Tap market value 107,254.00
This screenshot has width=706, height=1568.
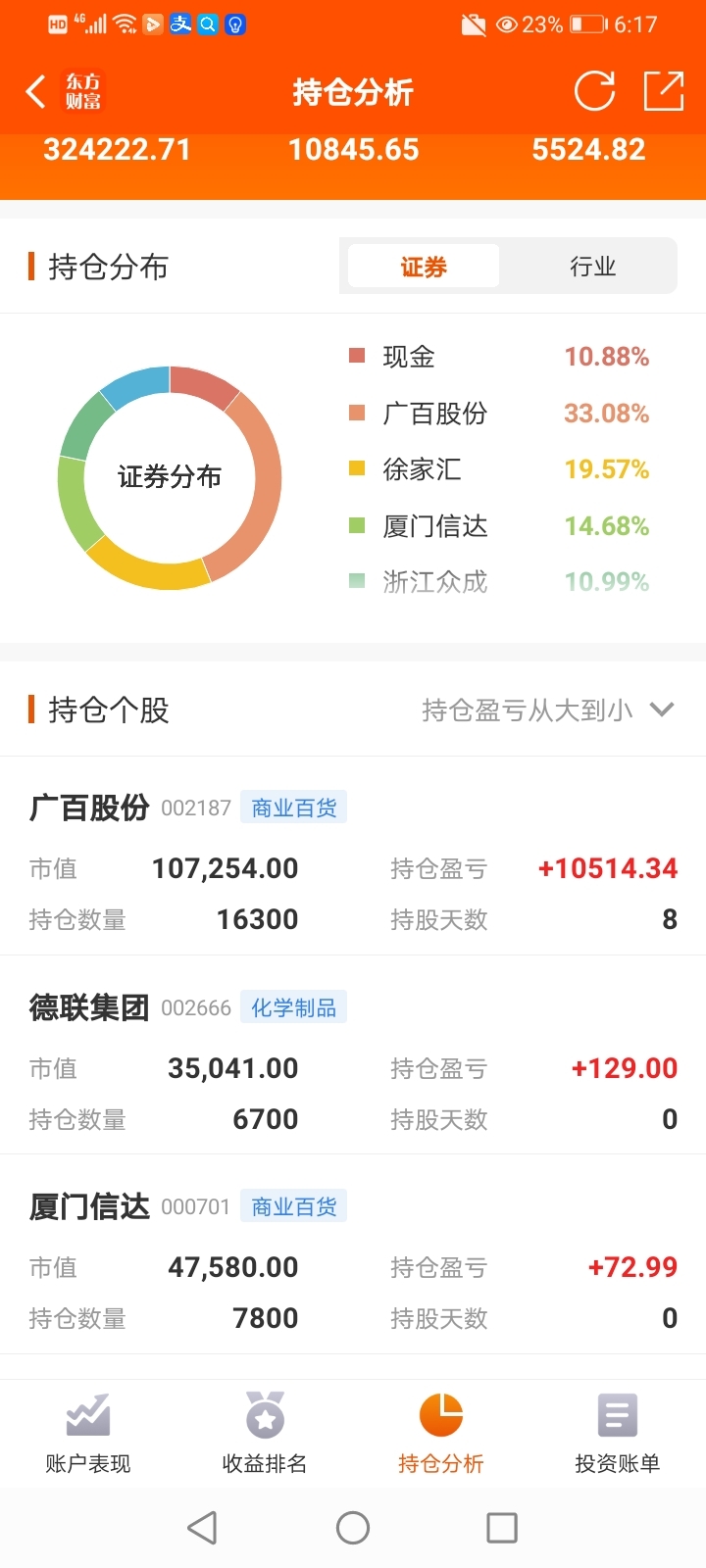(x=226, y=868)
